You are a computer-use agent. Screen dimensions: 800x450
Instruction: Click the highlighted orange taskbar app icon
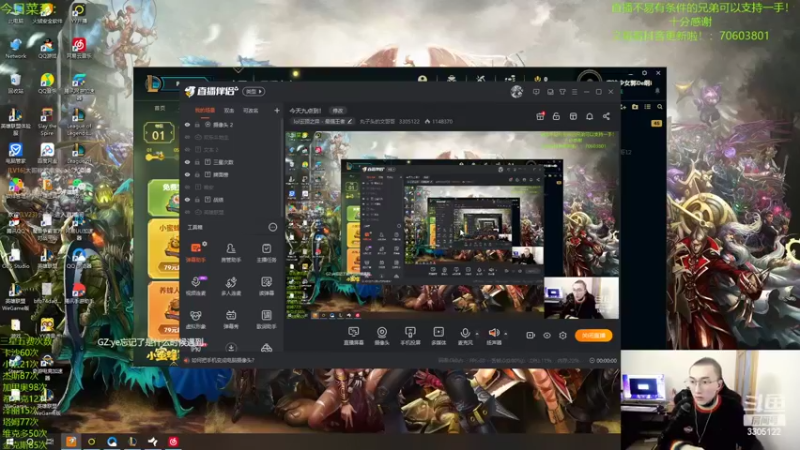(71, 442)
